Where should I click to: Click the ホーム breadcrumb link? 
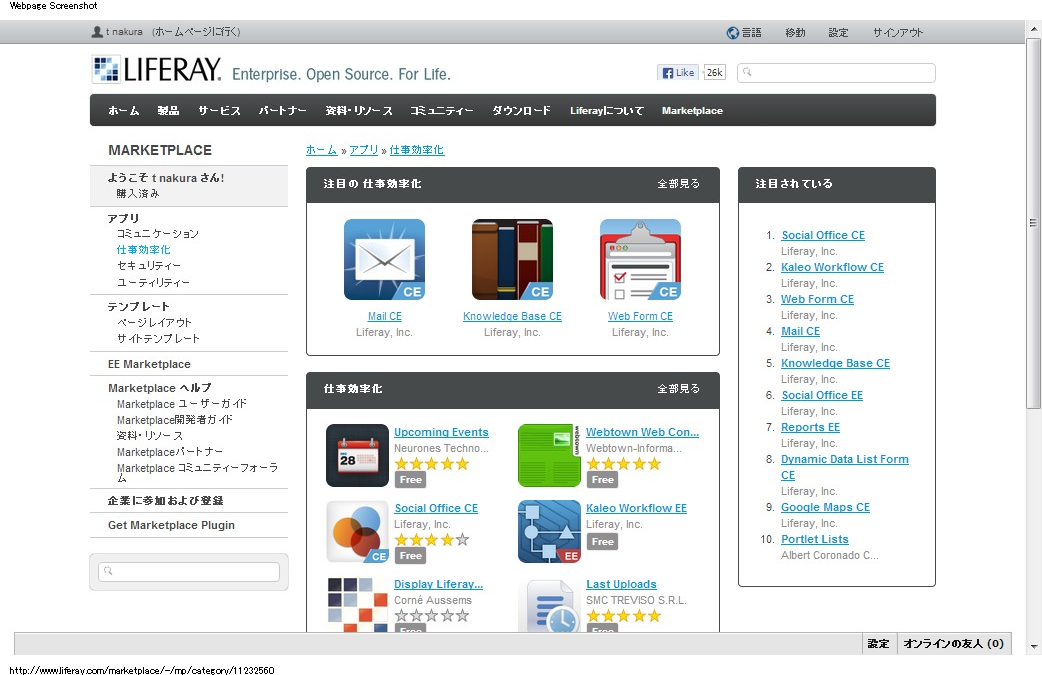click(322, 150)
